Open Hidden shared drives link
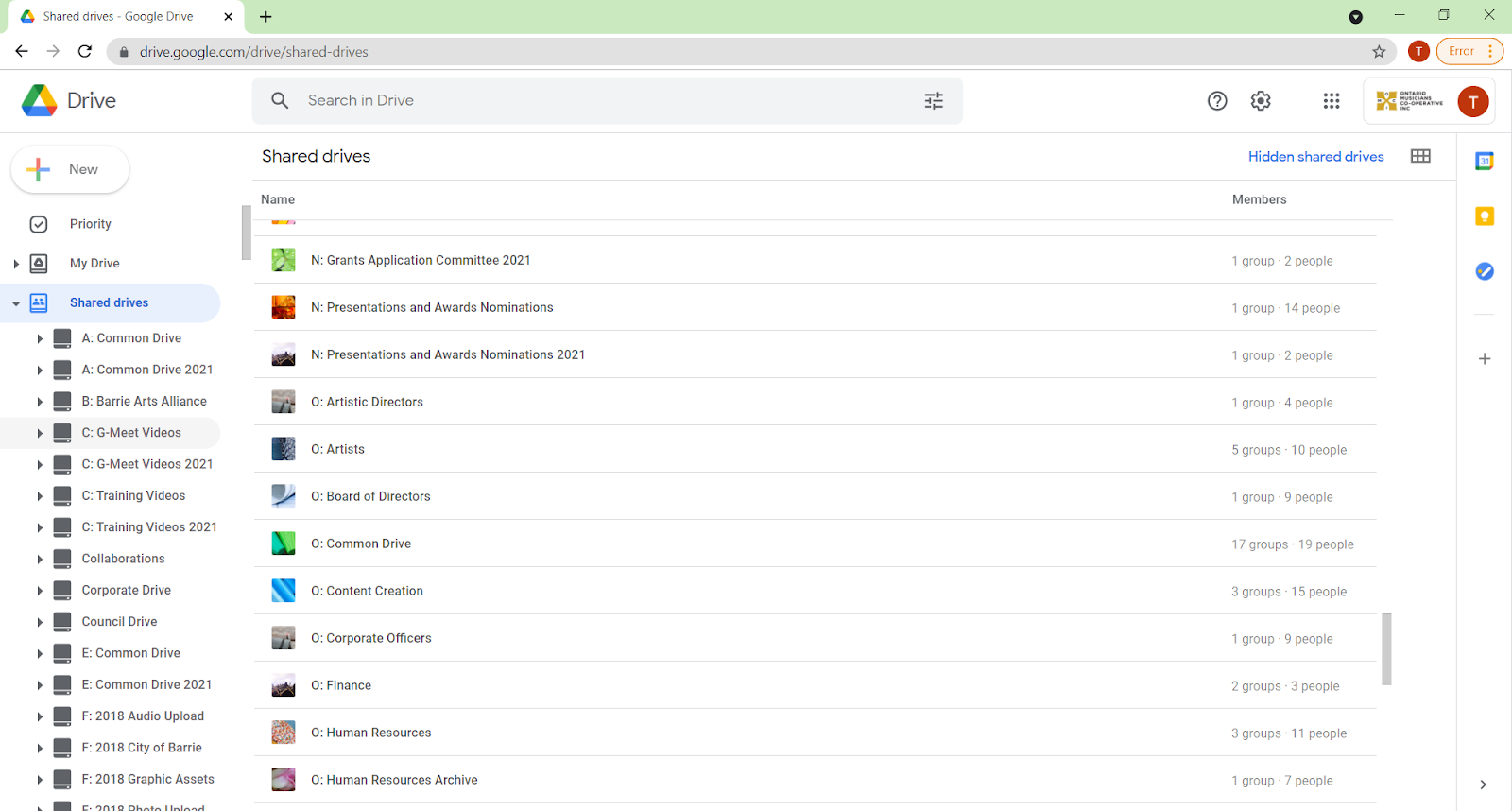Image resolution: width=1512 pixels, height=811 pixels. click(x=1315, y=157)
